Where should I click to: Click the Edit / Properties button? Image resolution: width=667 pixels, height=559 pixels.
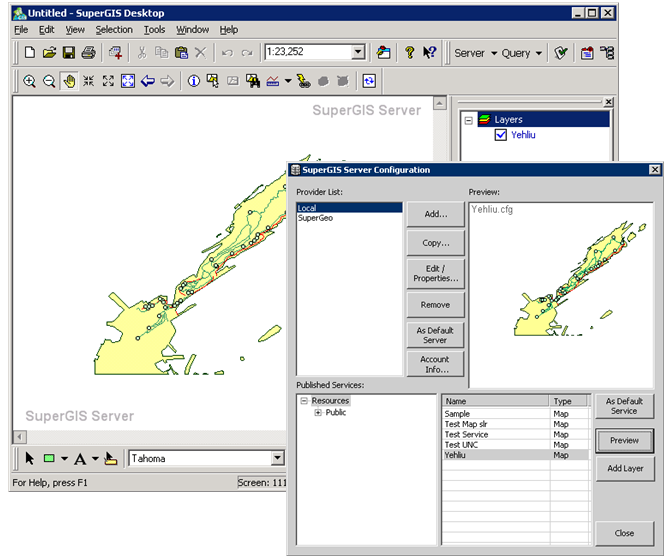[435, 273]
